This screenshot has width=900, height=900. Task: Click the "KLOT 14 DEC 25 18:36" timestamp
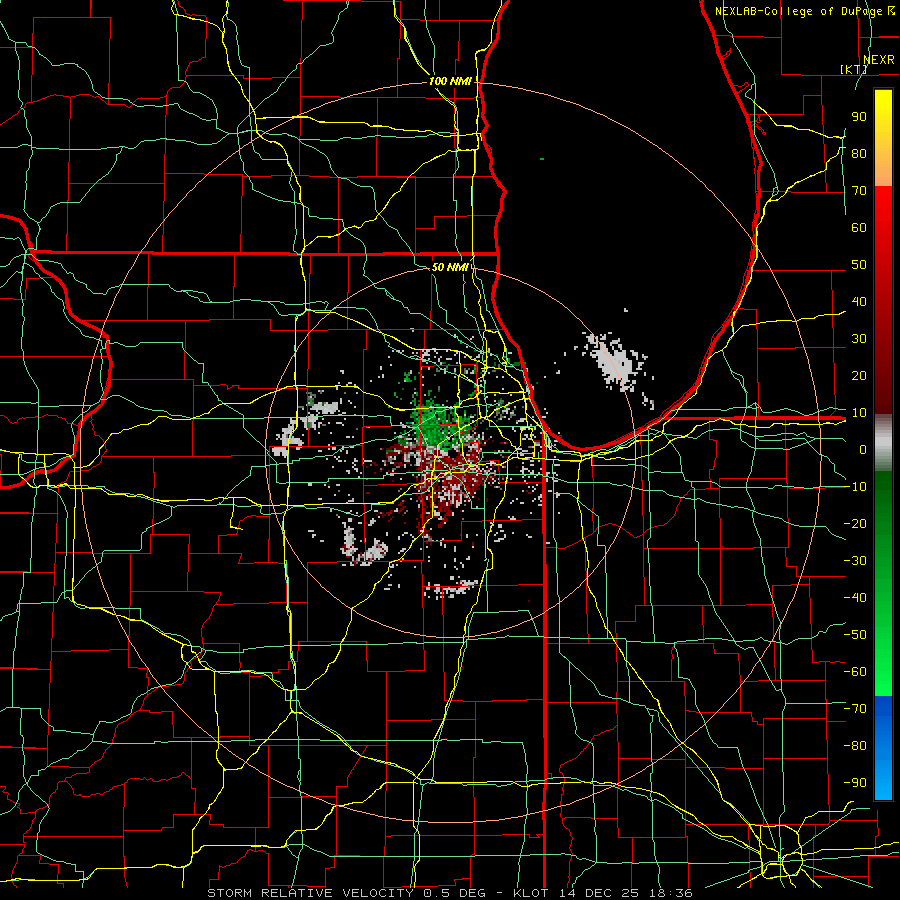pos(602,893)
